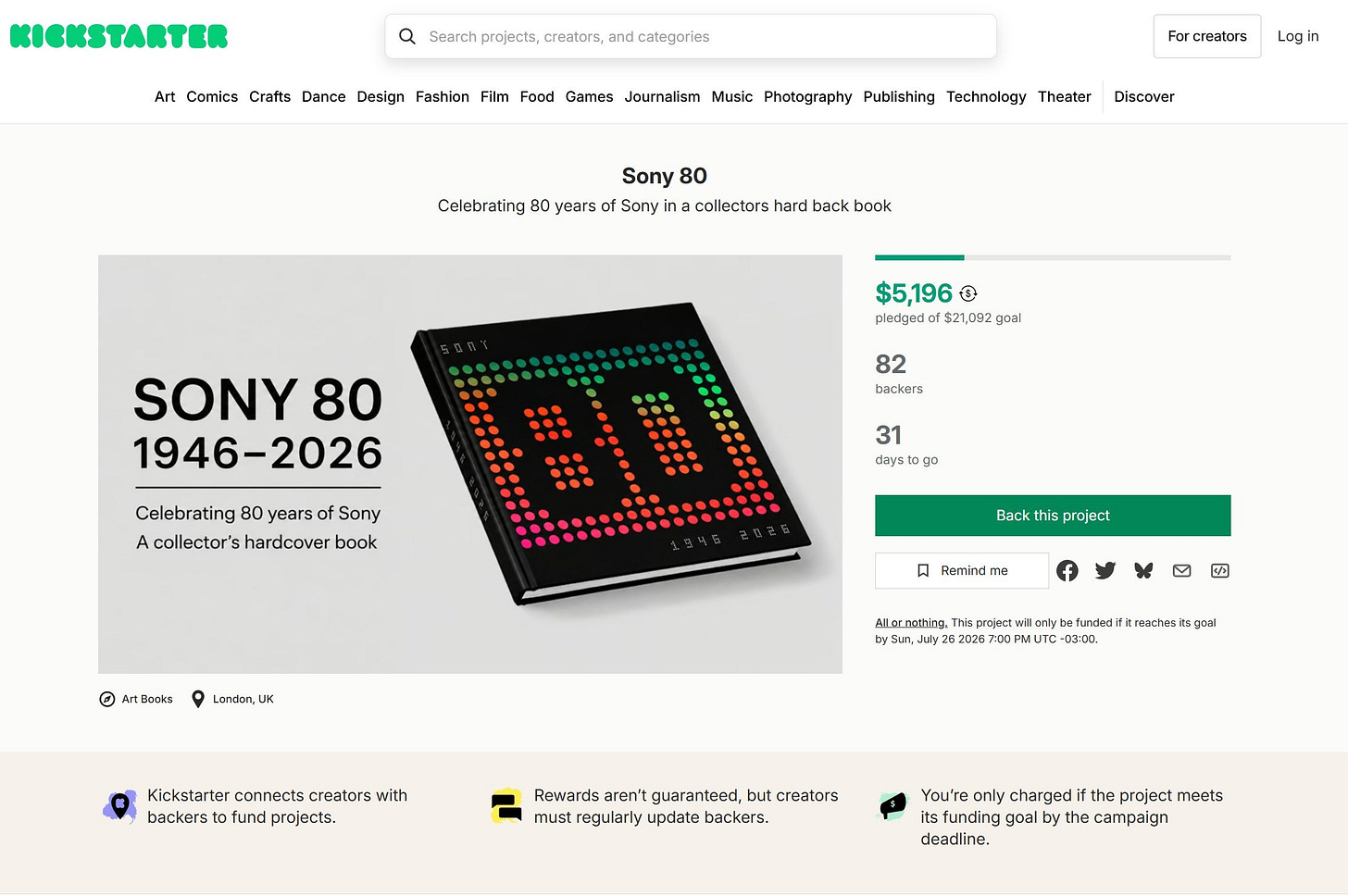Open the For creators button
Screen dimensions: 1348x896
tap(1207, 36)
